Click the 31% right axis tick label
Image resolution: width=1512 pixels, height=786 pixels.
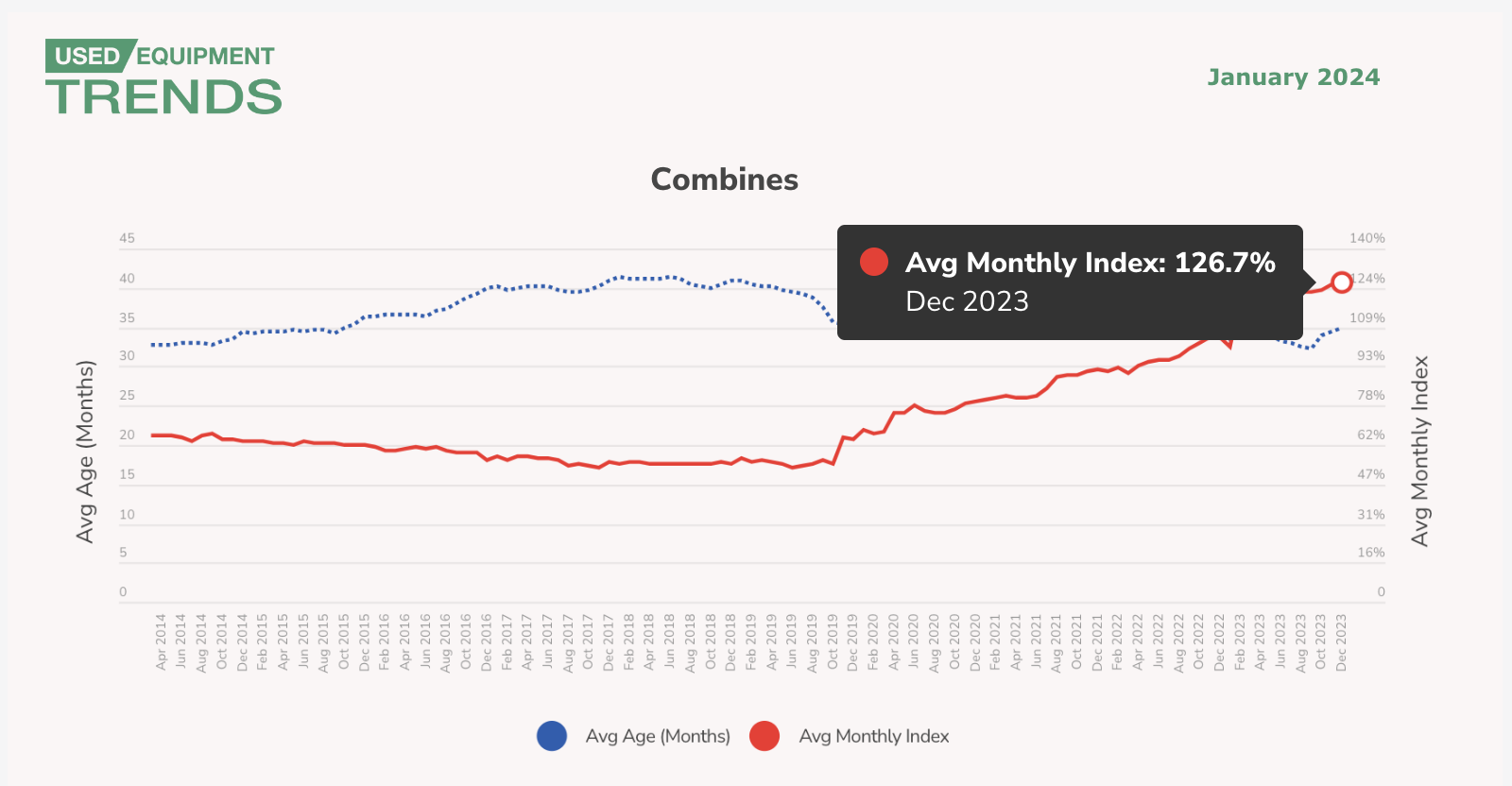pos(1371,515)
